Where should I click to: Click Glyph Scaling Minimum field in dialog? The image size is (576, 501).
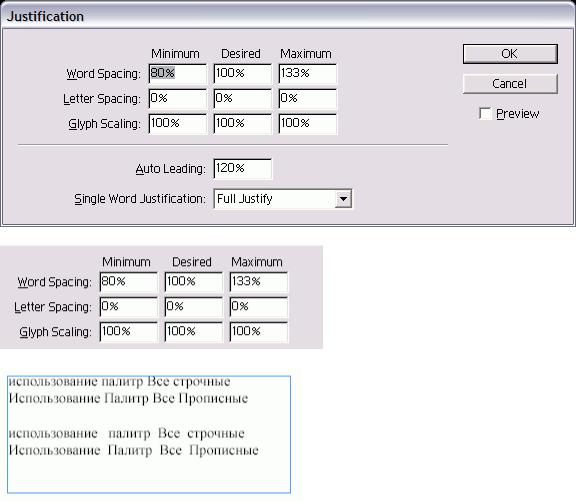[178, 123]
